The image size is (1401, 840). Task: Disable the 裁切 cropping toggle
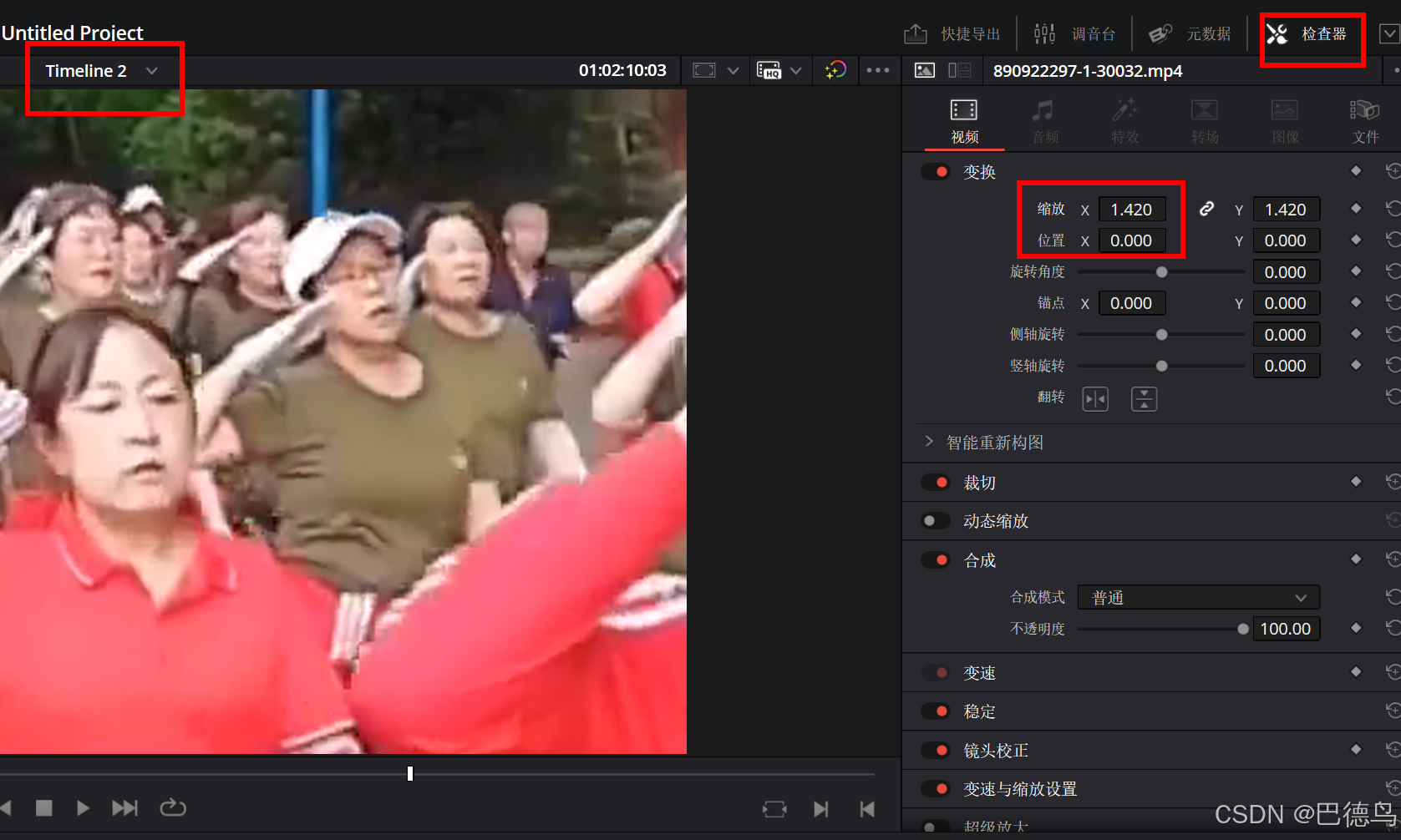[935, 482]
